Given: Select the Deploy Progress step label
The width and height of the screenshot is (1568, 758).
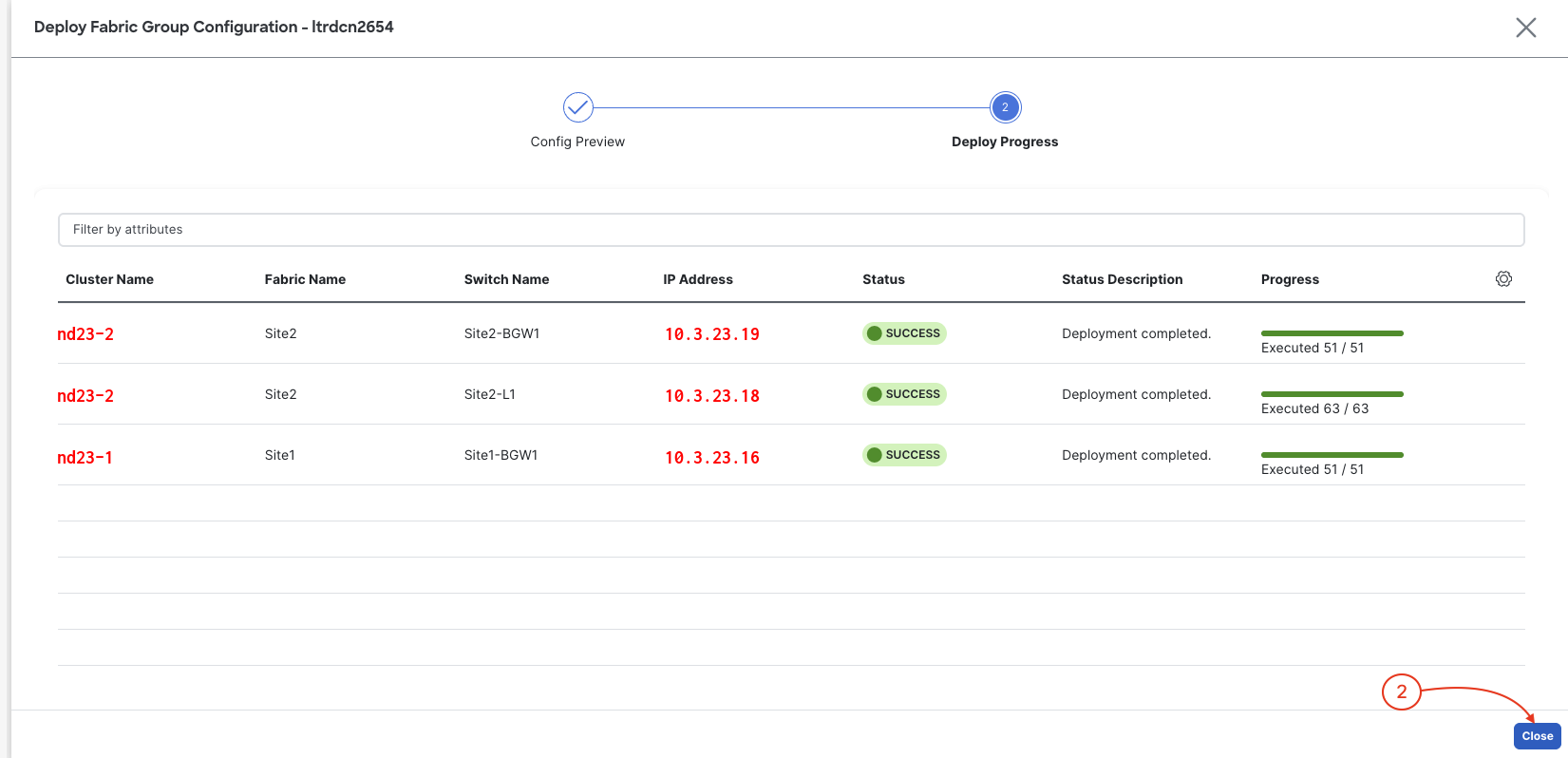Looking at the screenshot, I should pyautogui.click(x=1005, y=142).
